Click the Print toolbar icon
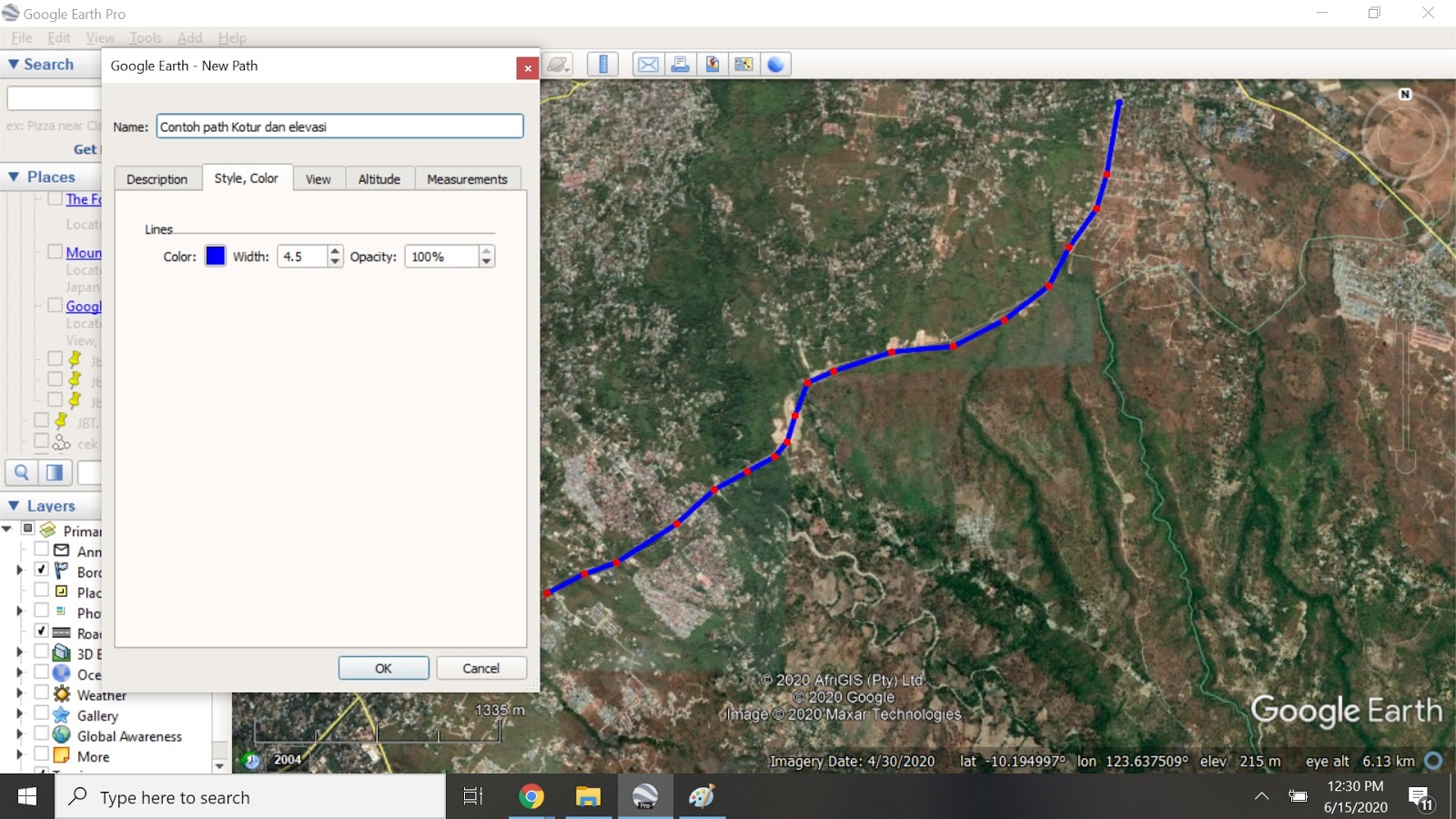 click(680, 65)
